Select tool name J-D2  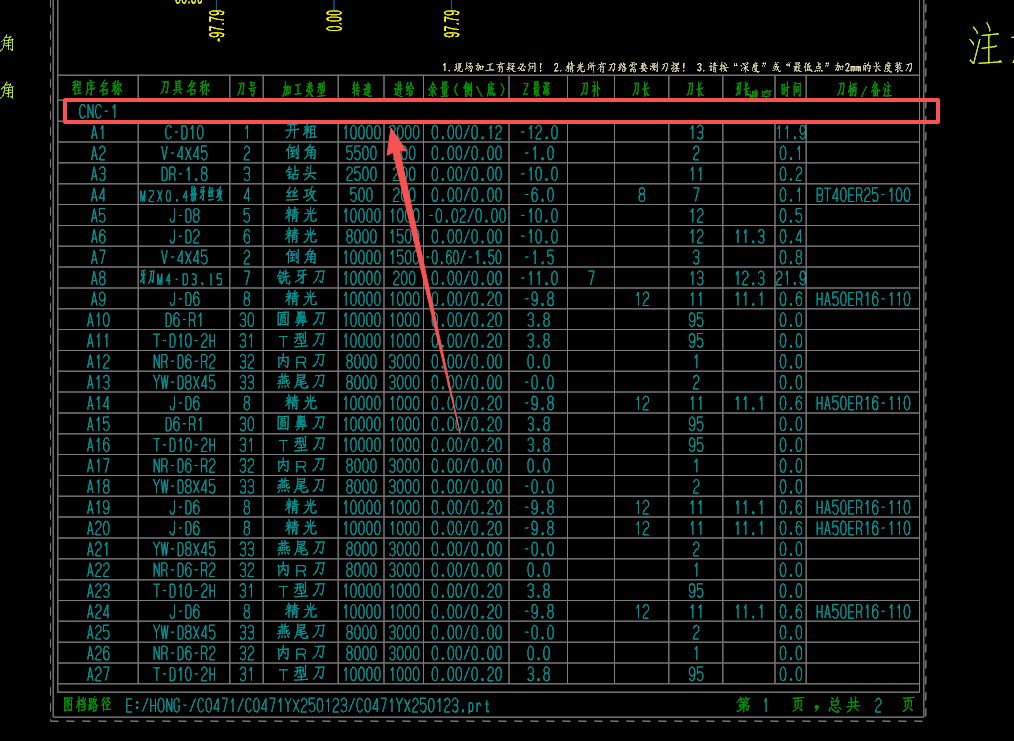coord(184,237)
